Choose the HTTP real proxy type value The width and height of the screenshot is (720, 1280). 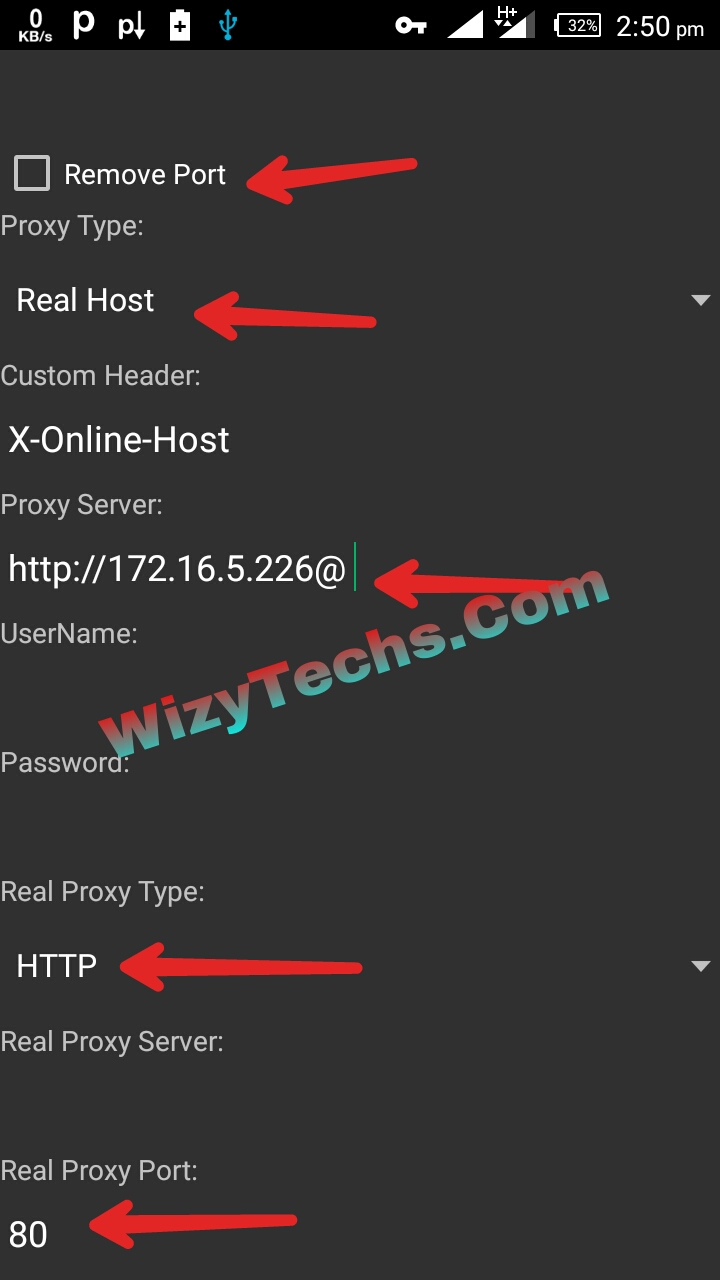[x=57, y=966]
